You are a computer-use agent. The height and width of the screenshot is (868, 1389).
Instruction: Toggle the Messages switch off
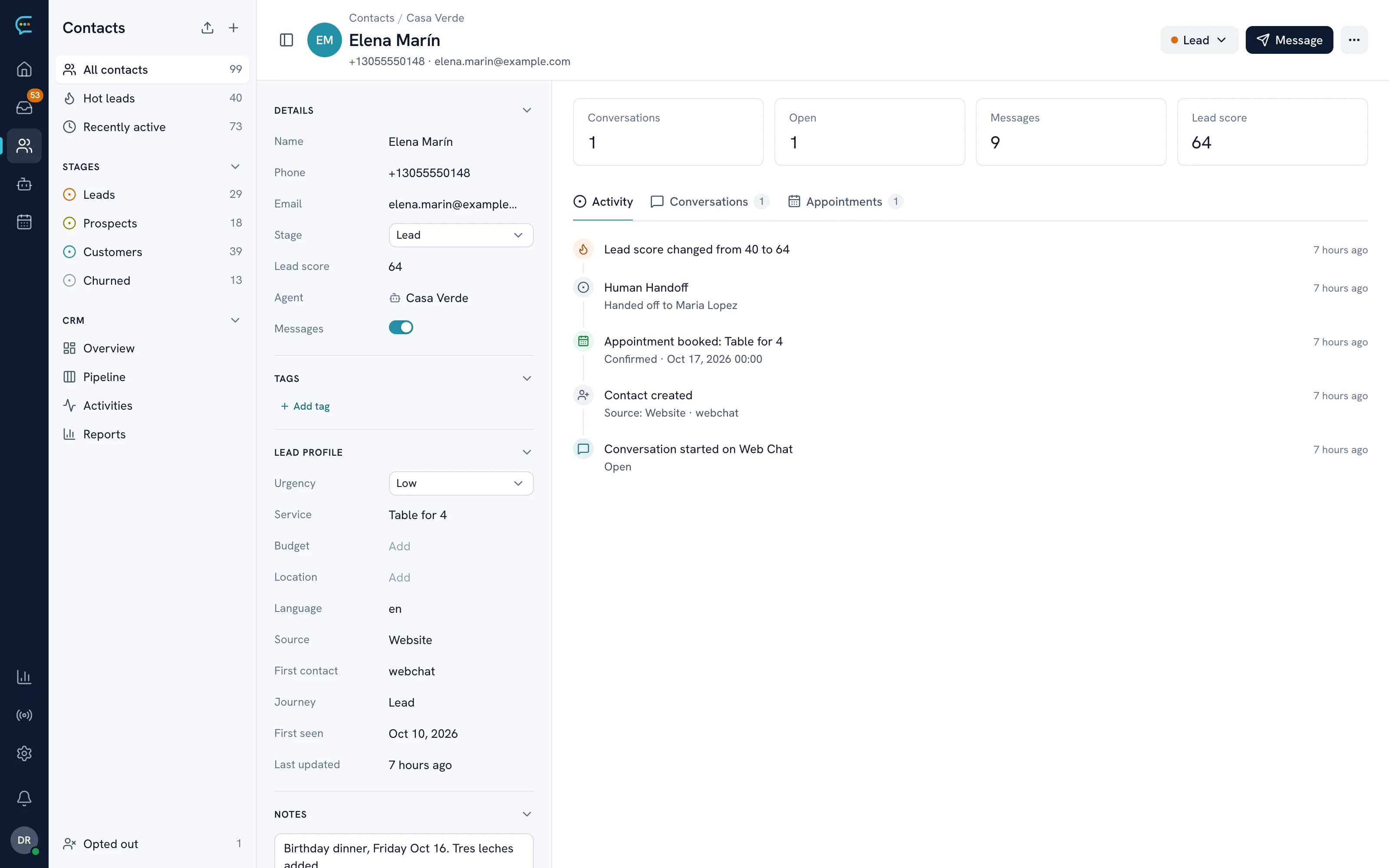click(x=401, y=327)
